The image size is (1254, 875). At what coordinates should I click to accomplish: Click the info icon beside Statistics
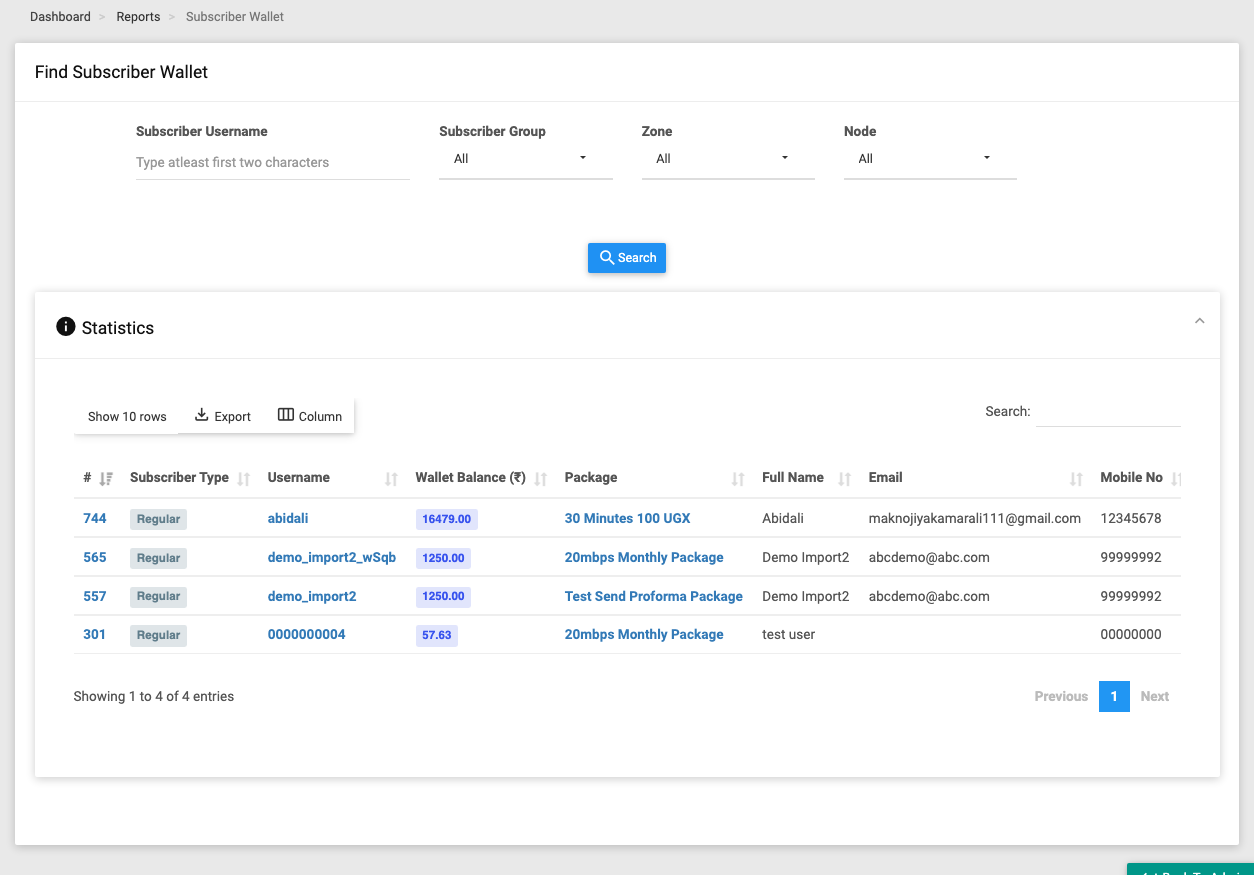pyautogui.click(x=66, y=327)
